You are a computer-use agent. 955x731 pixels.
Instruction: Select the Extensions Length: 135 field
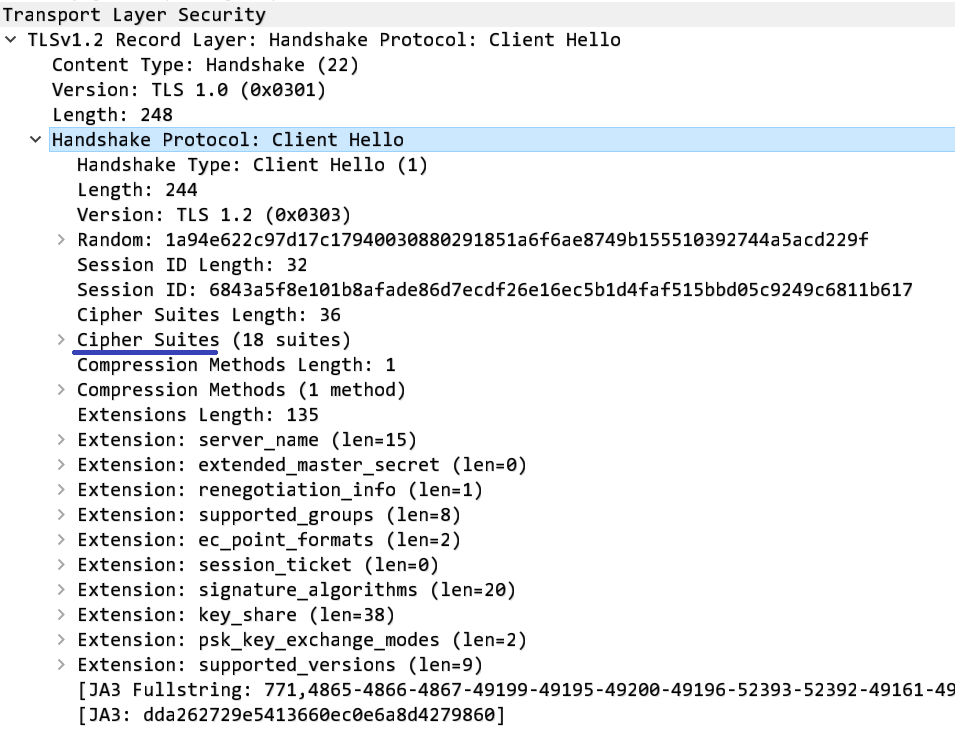[x=197, y=415]
